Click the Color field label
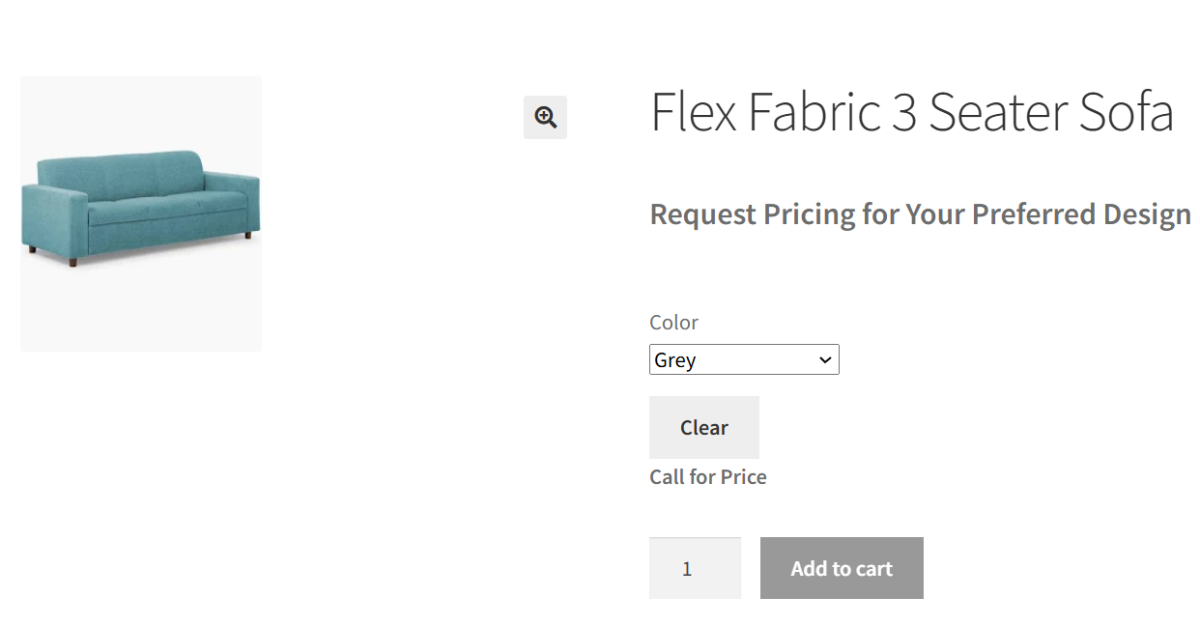 point(673,322)
